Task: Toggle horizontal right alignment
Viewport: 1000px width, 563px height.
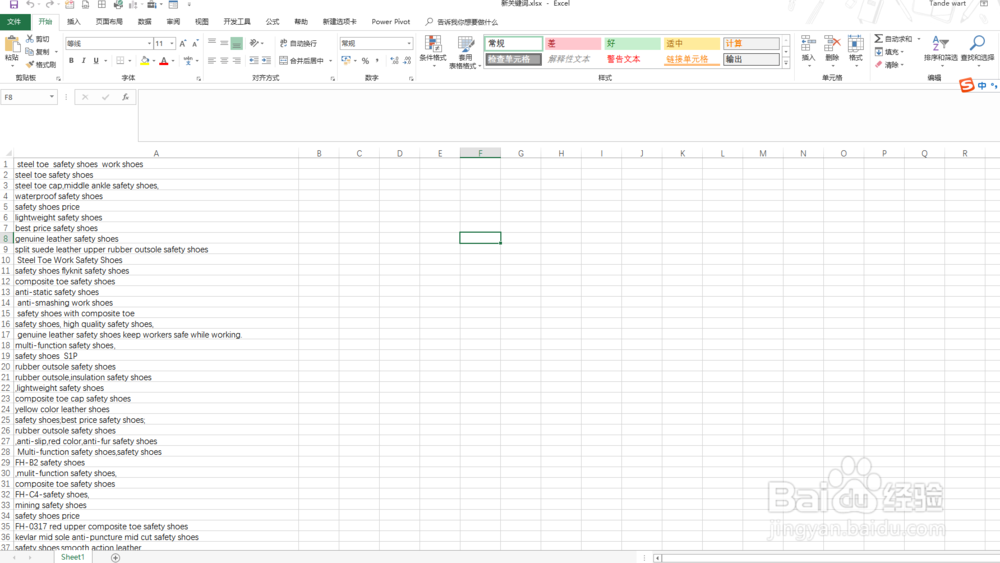Action: 237,61
